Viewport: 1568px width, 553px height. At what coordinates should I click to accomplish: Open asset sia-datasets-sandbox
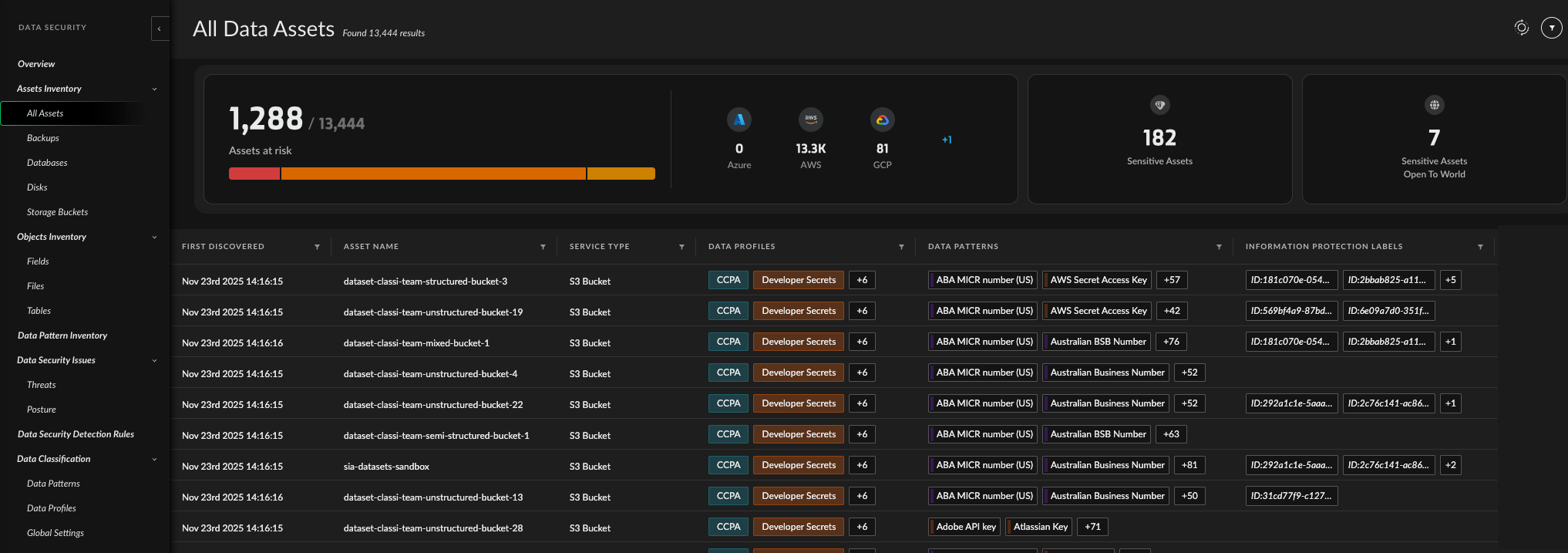pos(386,467)
